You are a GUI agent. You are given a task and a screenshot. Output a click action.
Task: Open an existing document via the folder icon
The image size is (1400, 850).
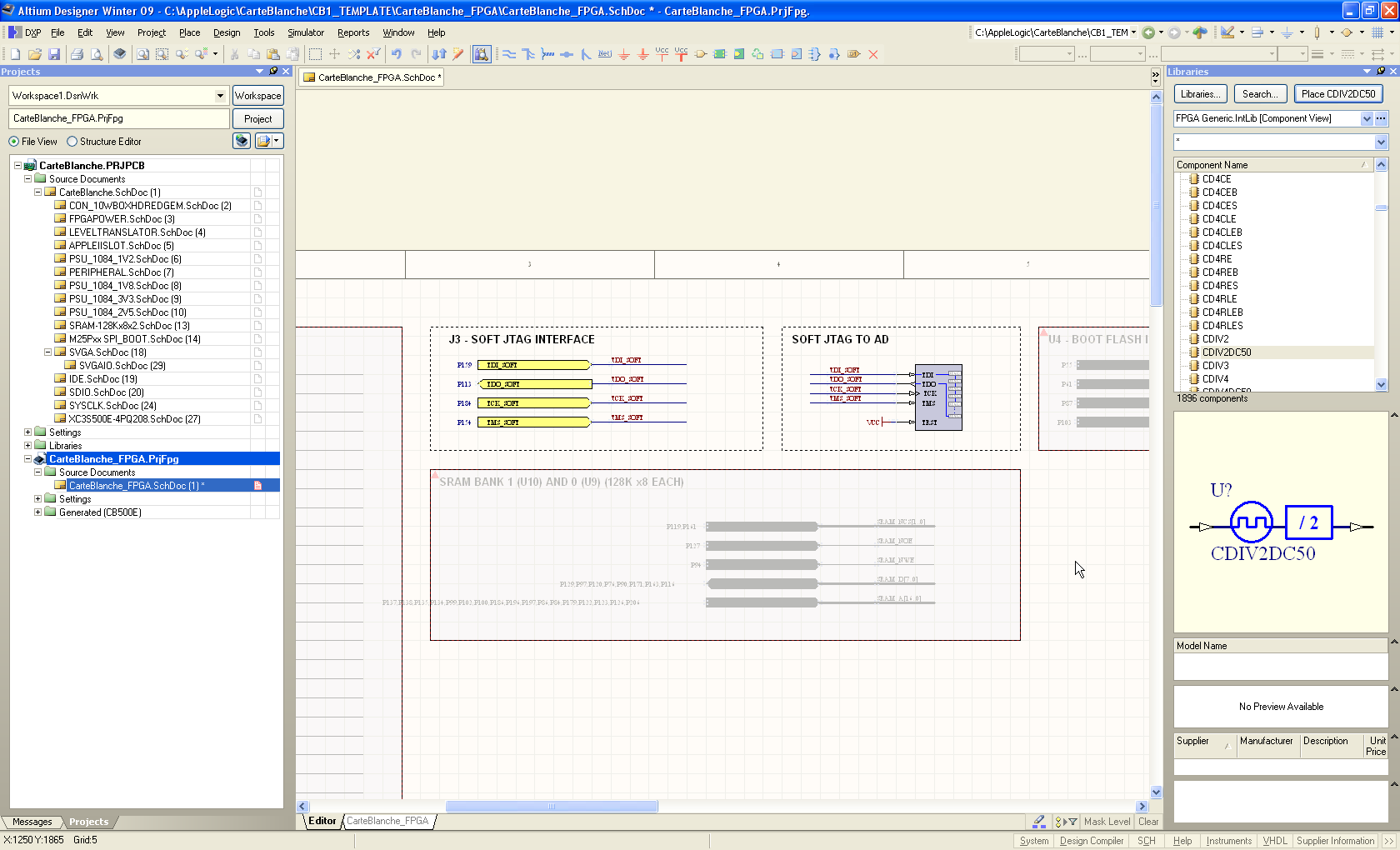pos(34,54)
